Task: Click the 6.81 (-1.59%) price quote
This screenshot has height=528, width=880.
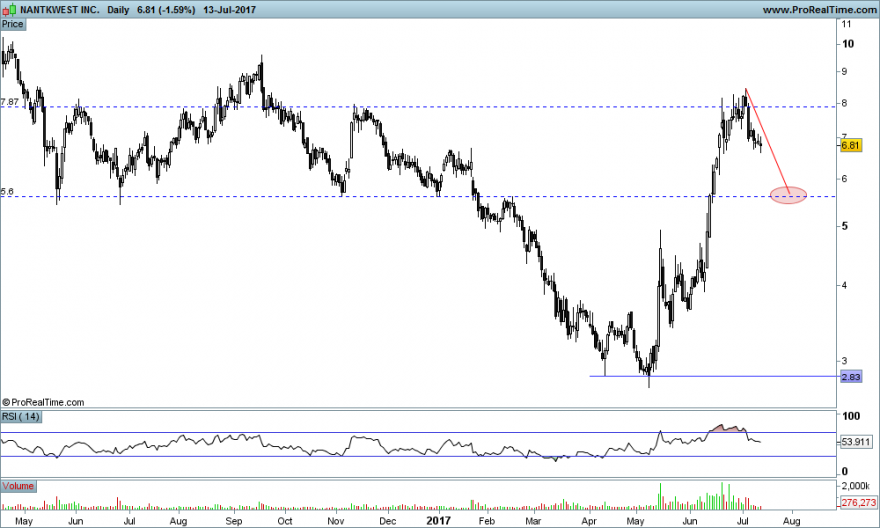Action: [166, 10]
